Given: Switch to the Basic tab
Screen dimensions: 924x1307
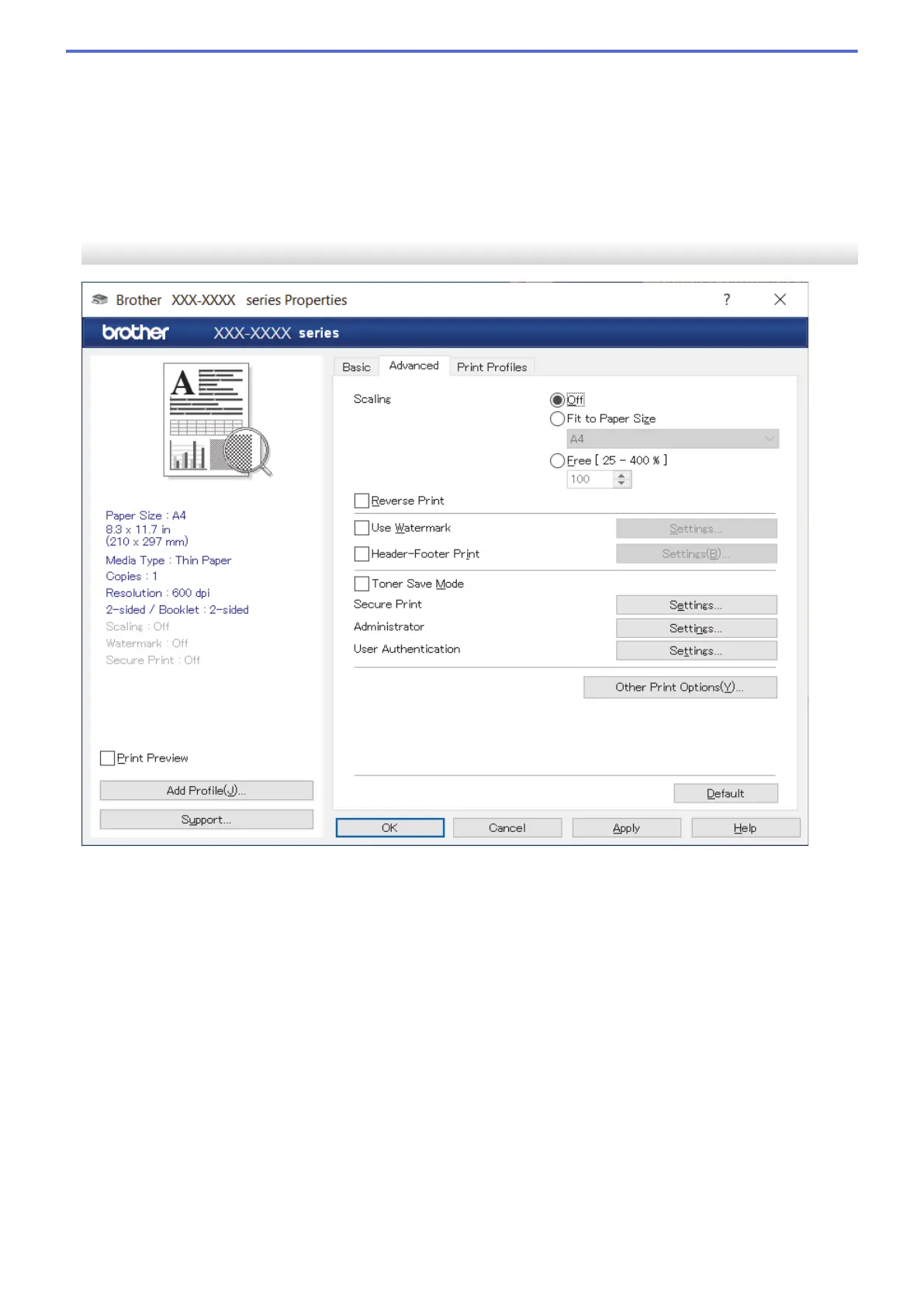Looking at the screenshot, I should click(x=356, y=367).
